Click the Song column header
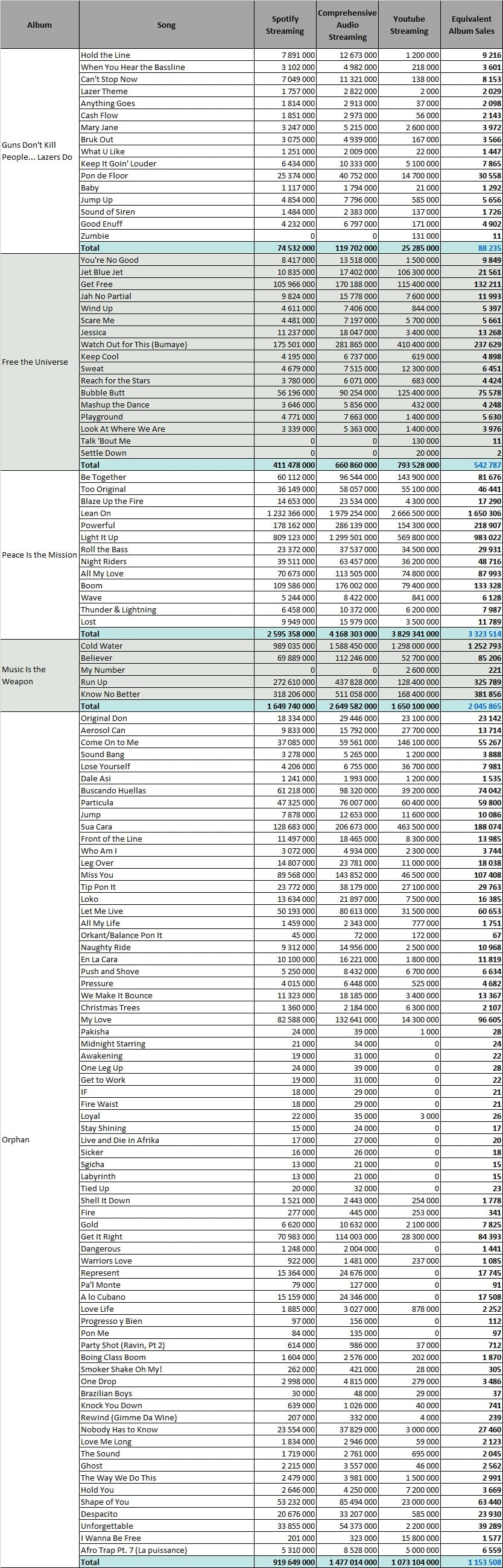This screenshot has height=1568, width=503. click(x=166, y=25)
